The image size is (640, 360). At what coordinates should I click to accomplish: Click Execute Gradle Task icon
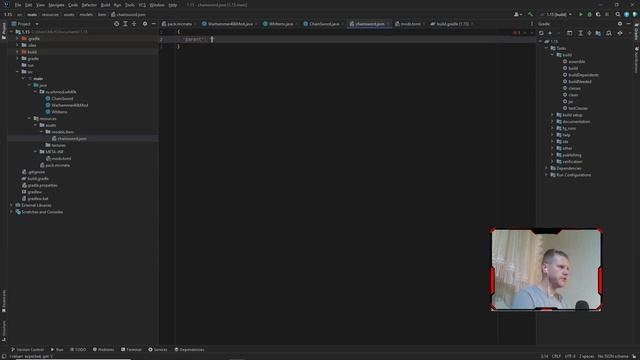(x=569, y=33)
